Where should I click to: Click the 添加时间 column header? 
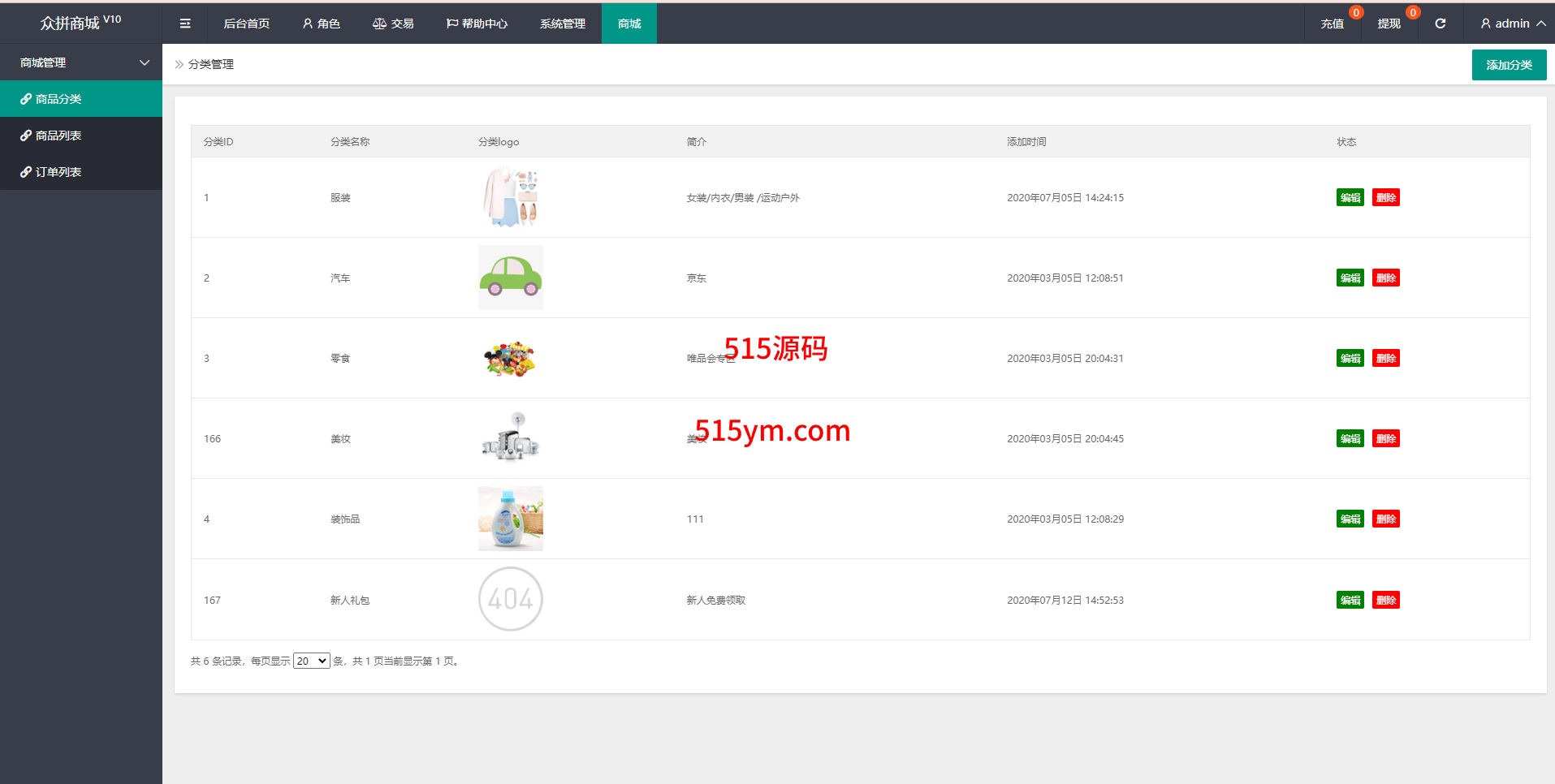pos(1026,141)
